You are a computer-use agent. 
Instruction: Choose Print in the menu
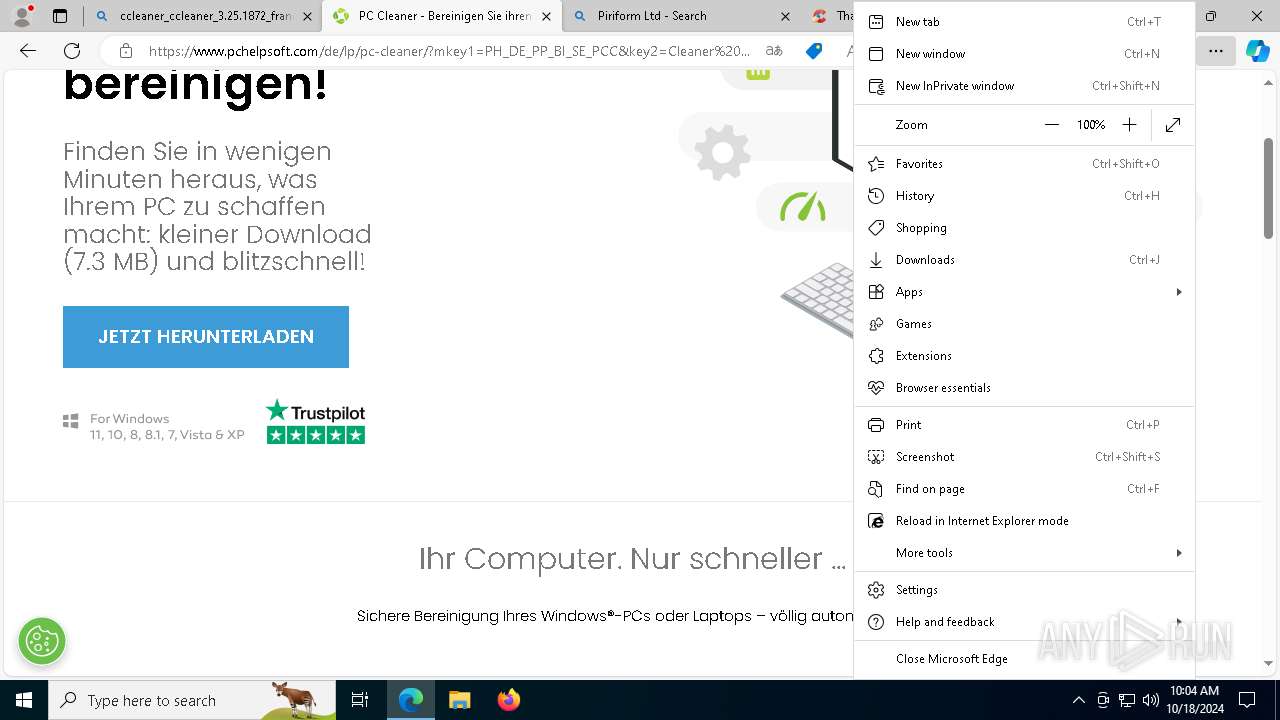point(1024,425)
